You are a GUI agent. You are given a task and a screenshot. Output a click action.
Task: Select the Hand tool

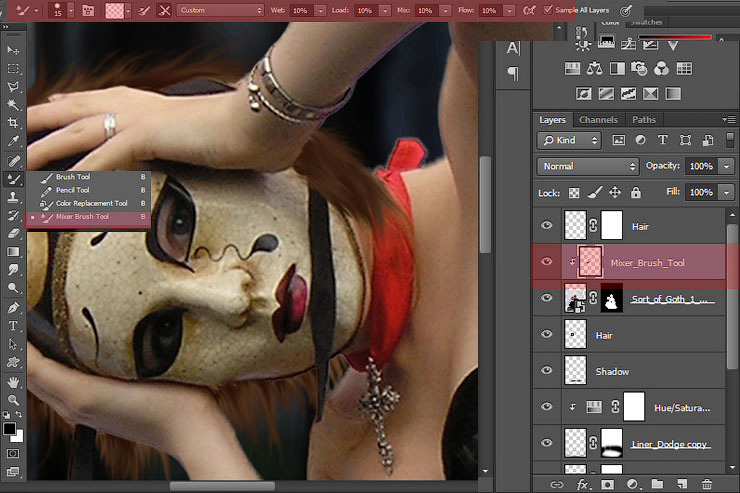(x=14, y=382)
